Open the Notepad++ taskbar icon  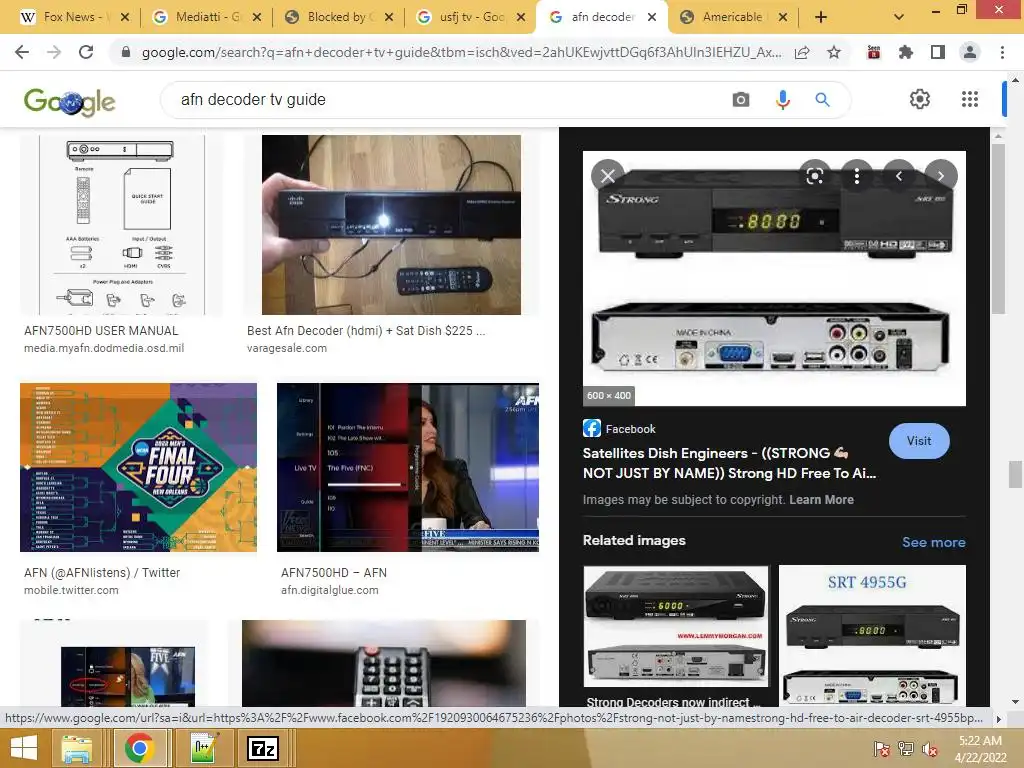(203, 748)
